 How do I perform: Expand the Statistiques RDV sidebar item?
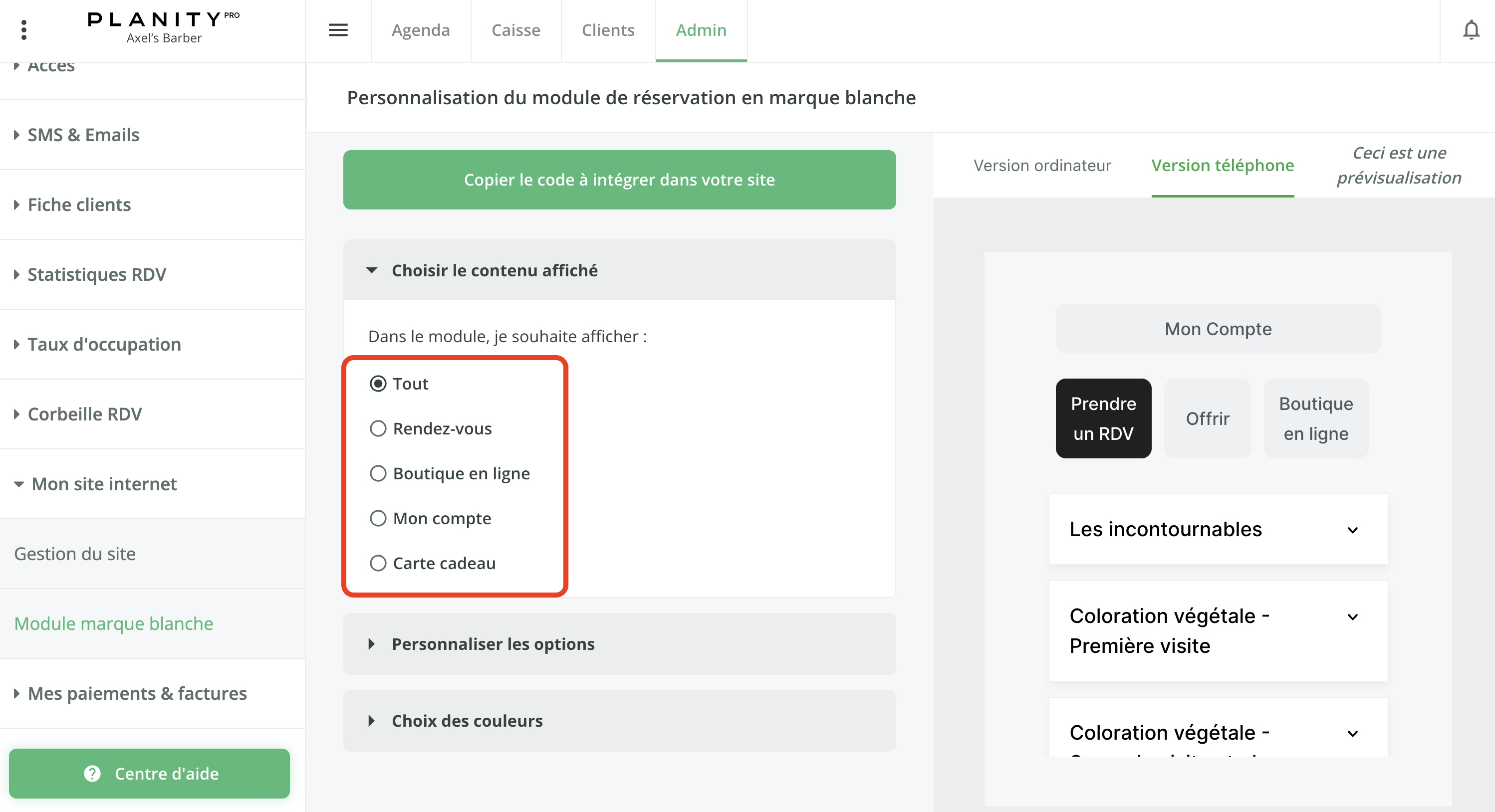click(x=96, y=274)
